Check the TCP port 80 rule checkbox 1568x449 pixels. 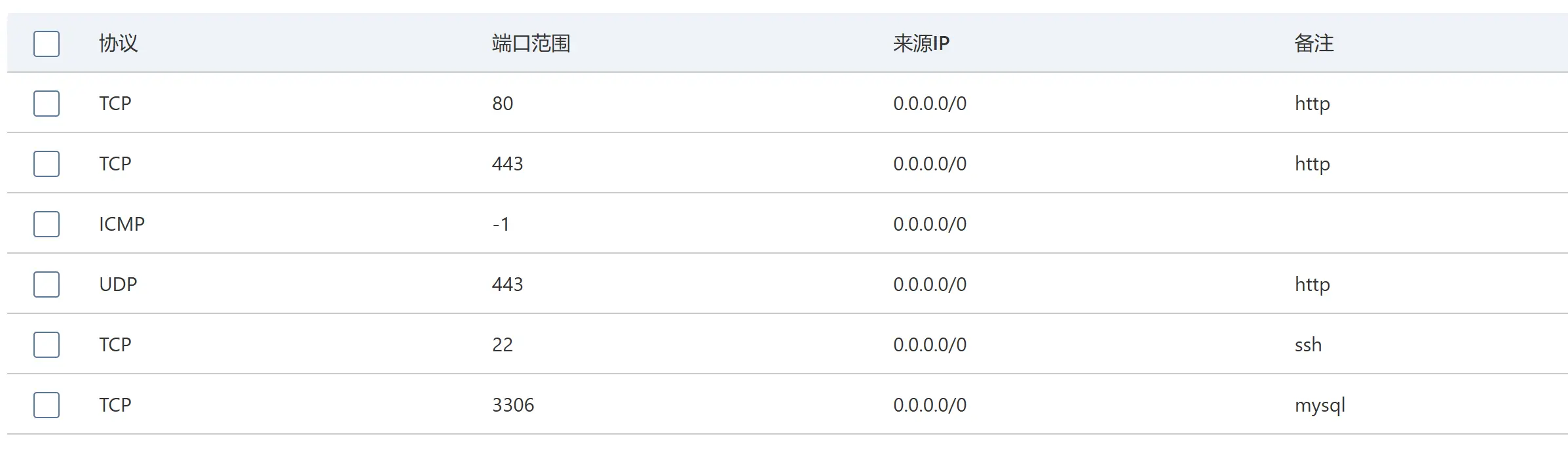point(47,104)
